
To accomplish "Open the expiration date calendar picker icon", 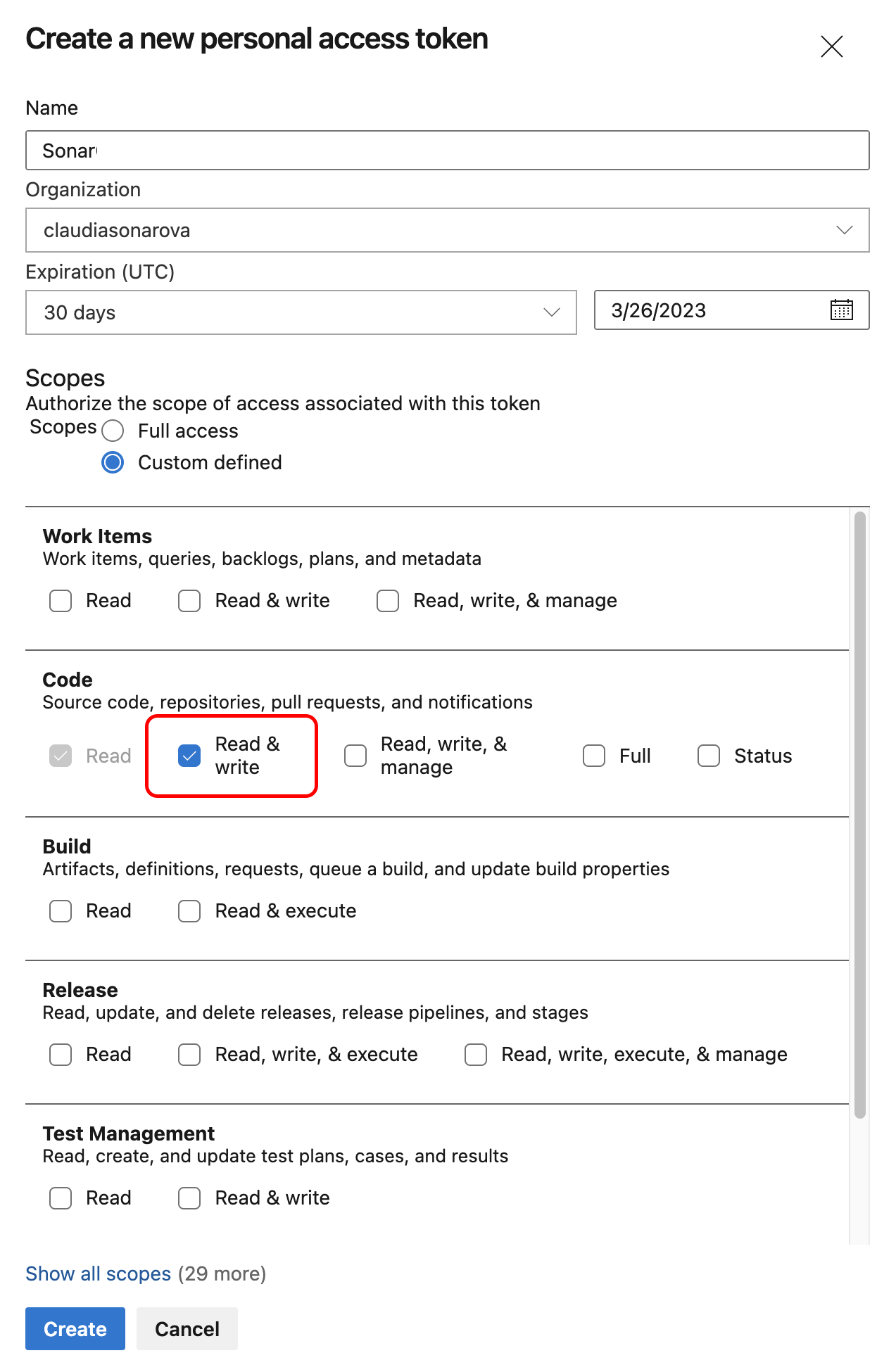I will coord(841,310).
